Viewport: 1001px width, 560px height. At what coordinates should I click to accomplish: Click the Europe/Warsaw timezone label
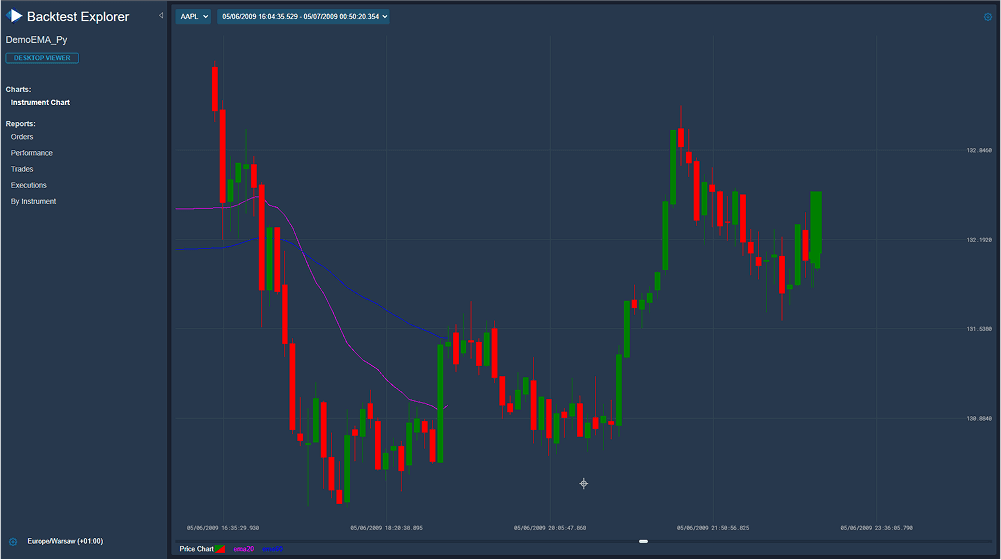coord(65,541)
